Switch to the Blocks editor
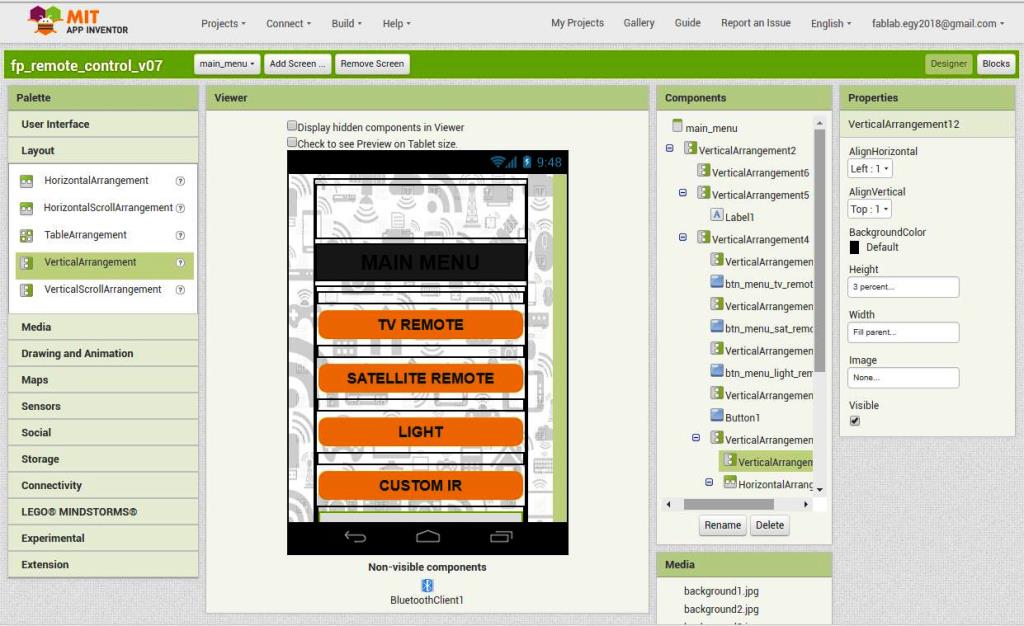1024x626 pixels. coord(995,64)
